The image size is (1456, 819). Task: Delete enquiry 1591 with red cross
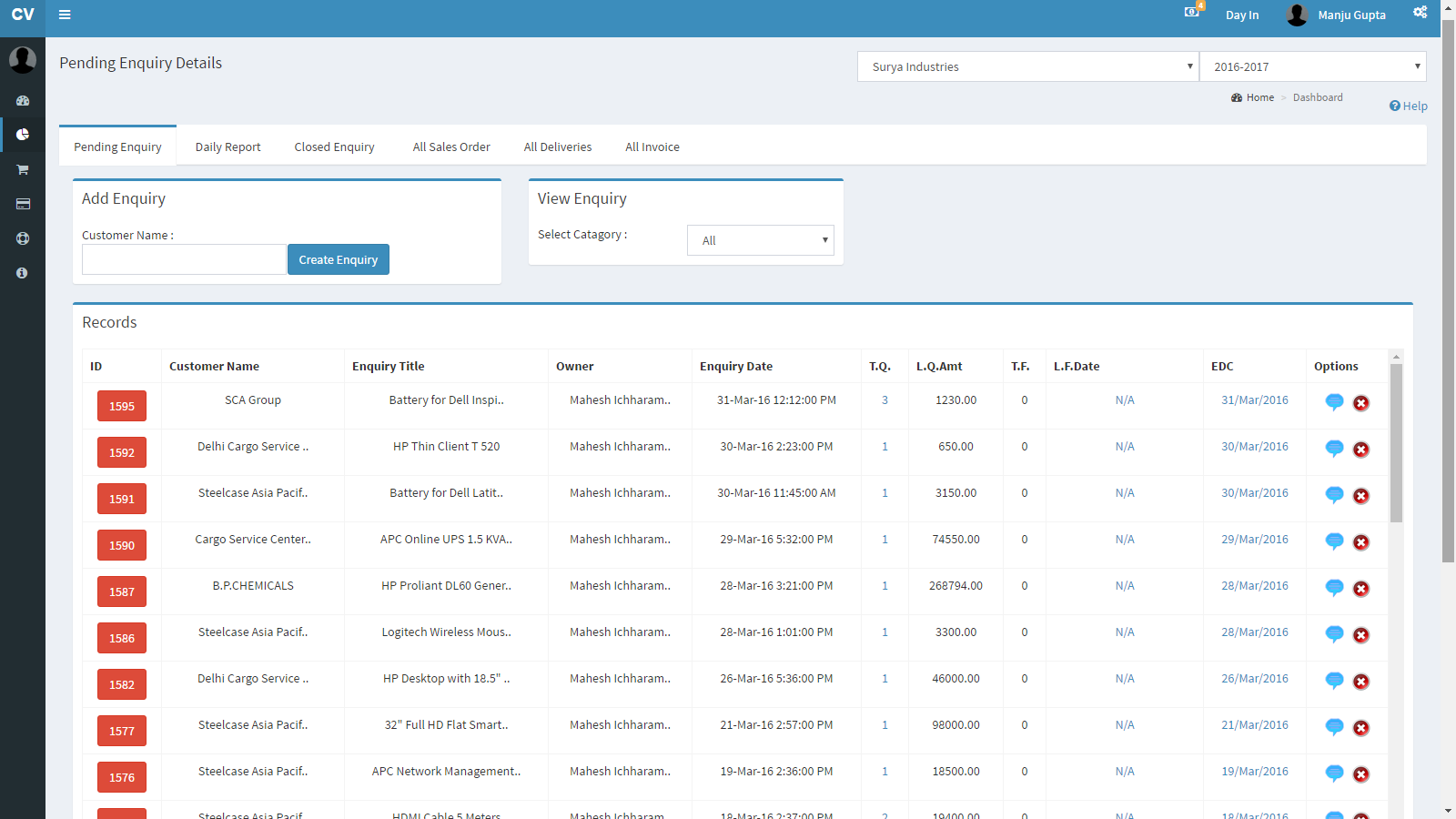click(1360, 496)
